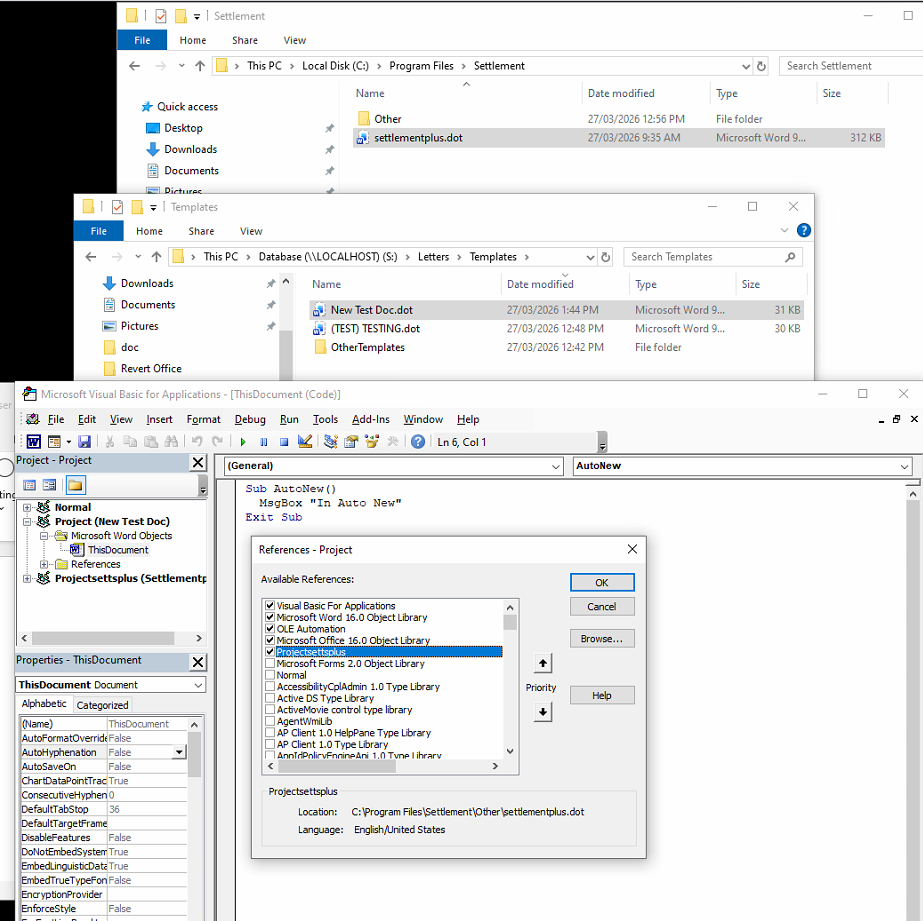The width and height of the screenshot is (923, 921).
Task: Click the Redo arrow in VBA toolbar
Action: tap(217, 442)
